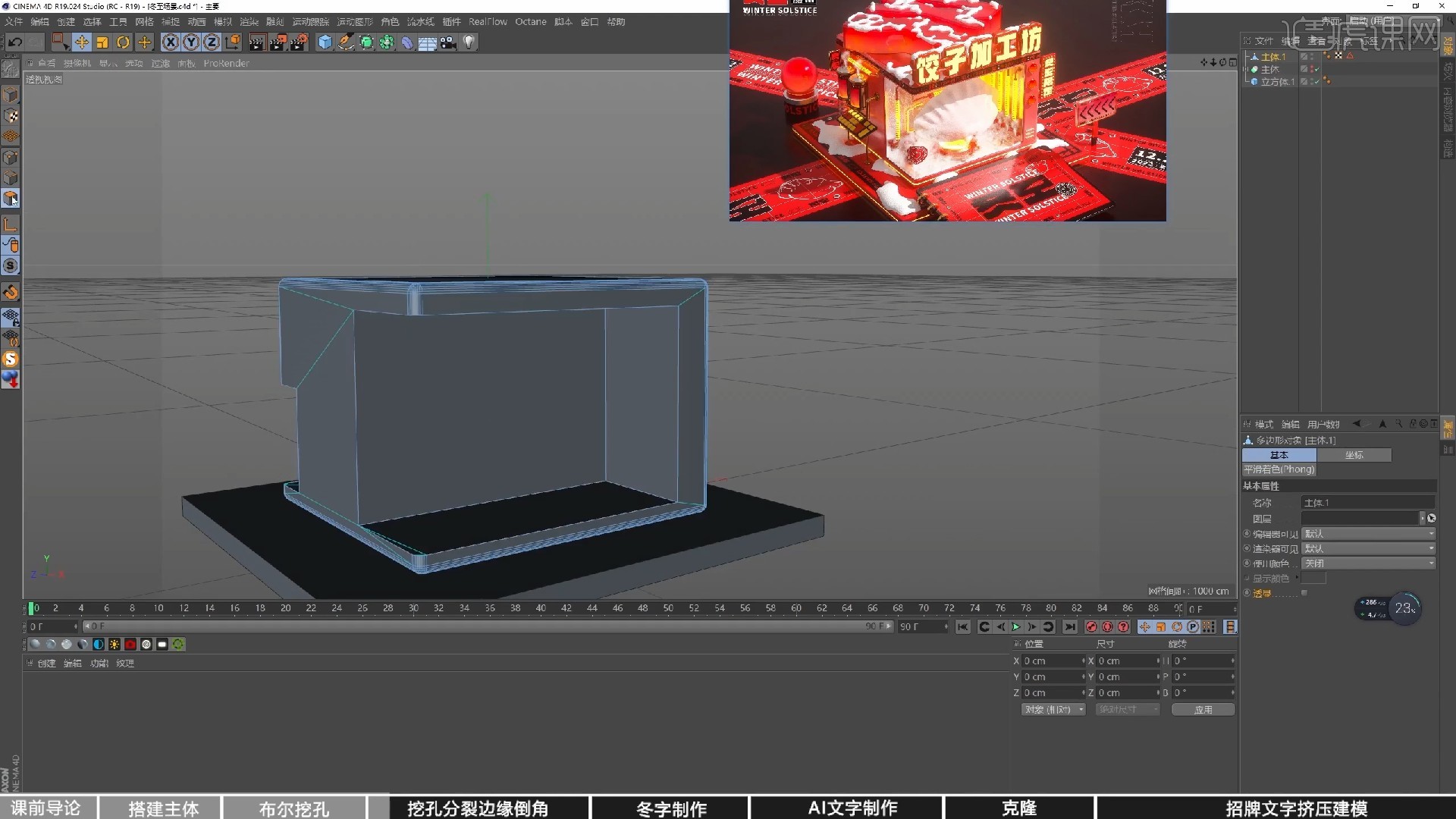Open the 渲染器可见 dropdown
The width and height of the screenshot is (1456, 819).
point(1369,548)
